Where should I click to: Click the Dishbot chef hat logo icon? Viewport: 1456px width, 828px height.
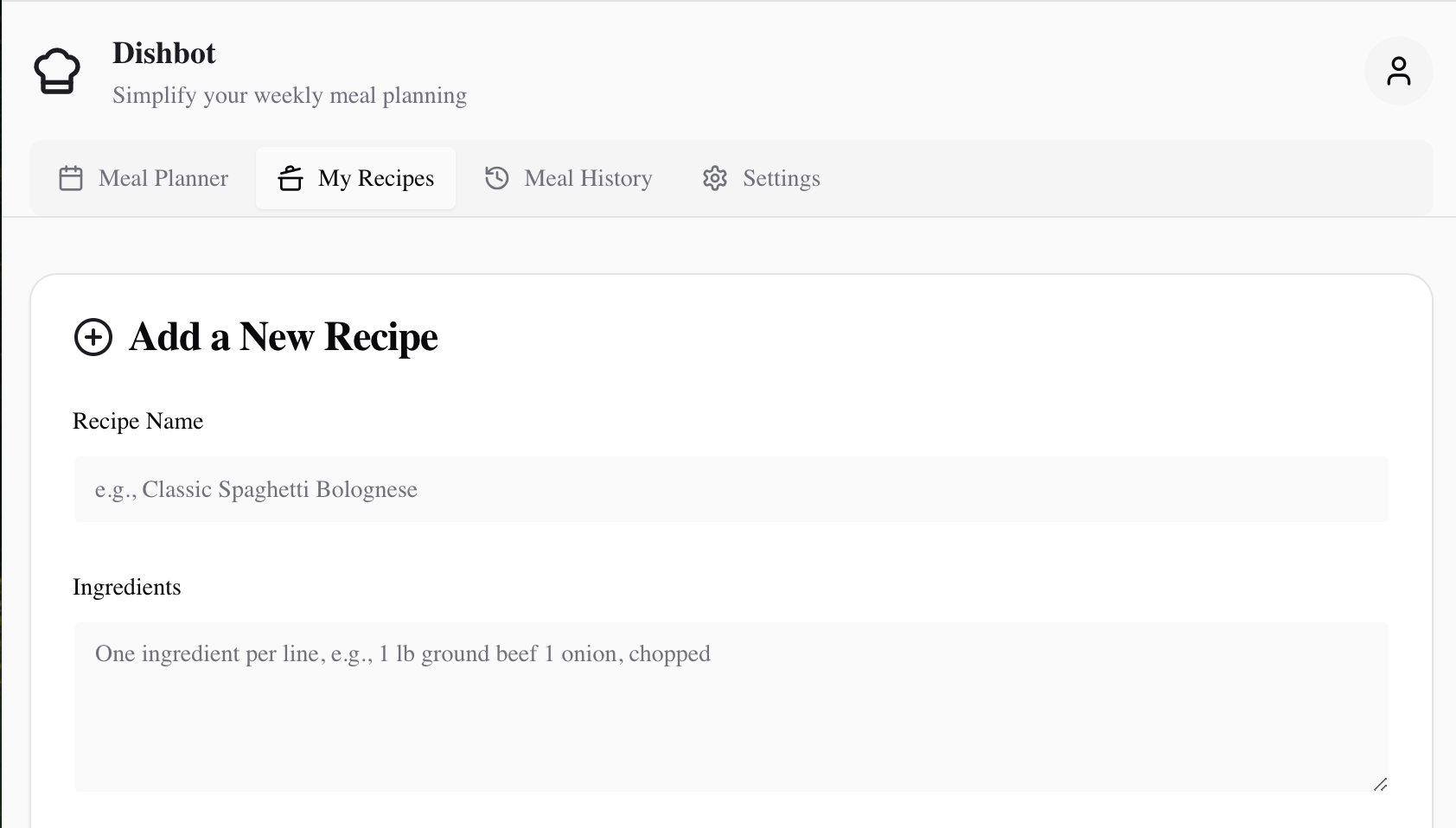pyautogui.click(x=56, y=71)
